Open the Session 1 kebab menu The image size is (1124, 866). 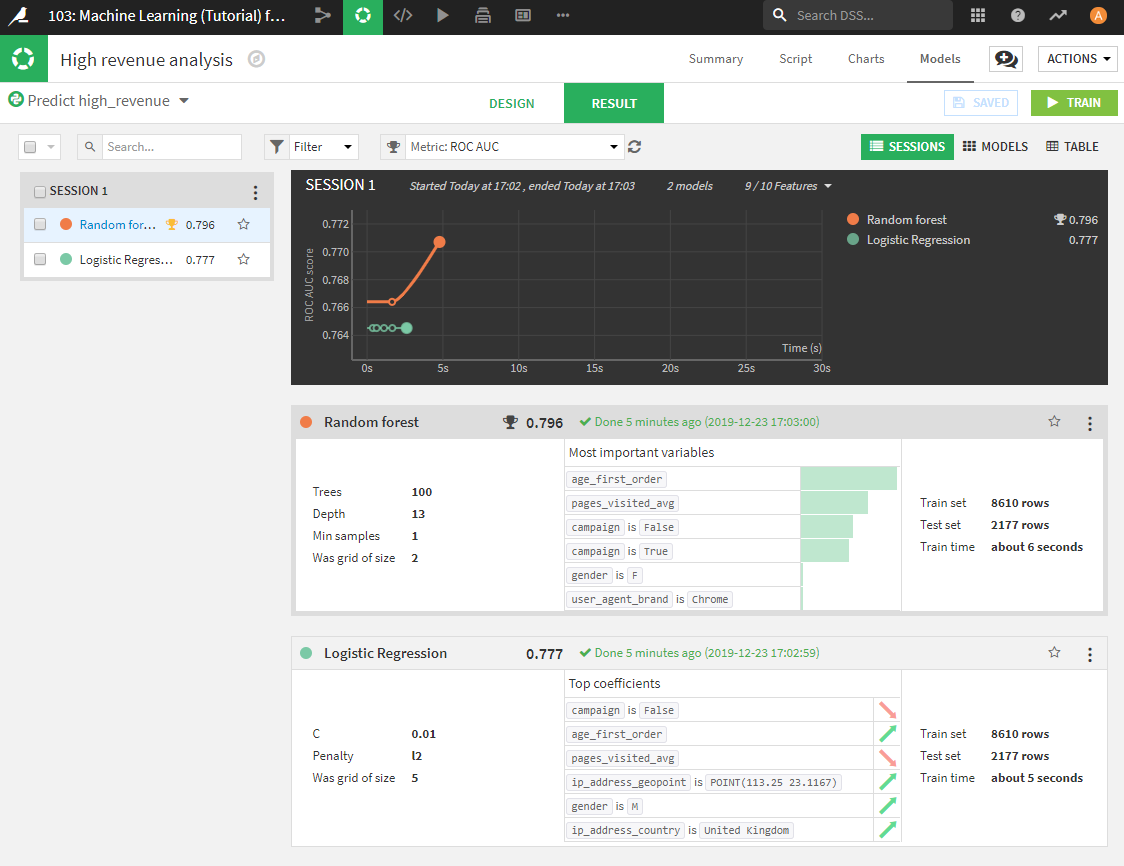point(255,192)
